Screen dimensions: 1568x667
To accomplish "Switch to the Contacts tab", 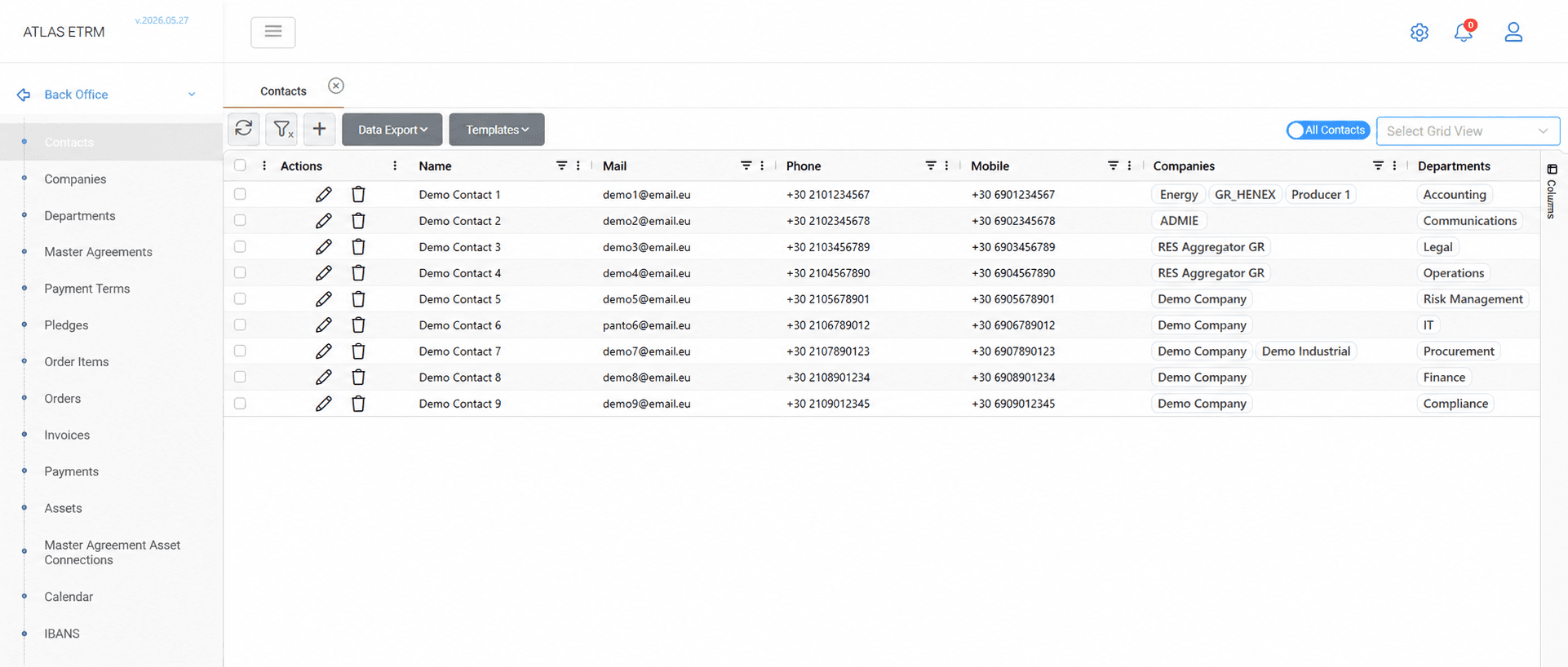I will pos(283,91).
